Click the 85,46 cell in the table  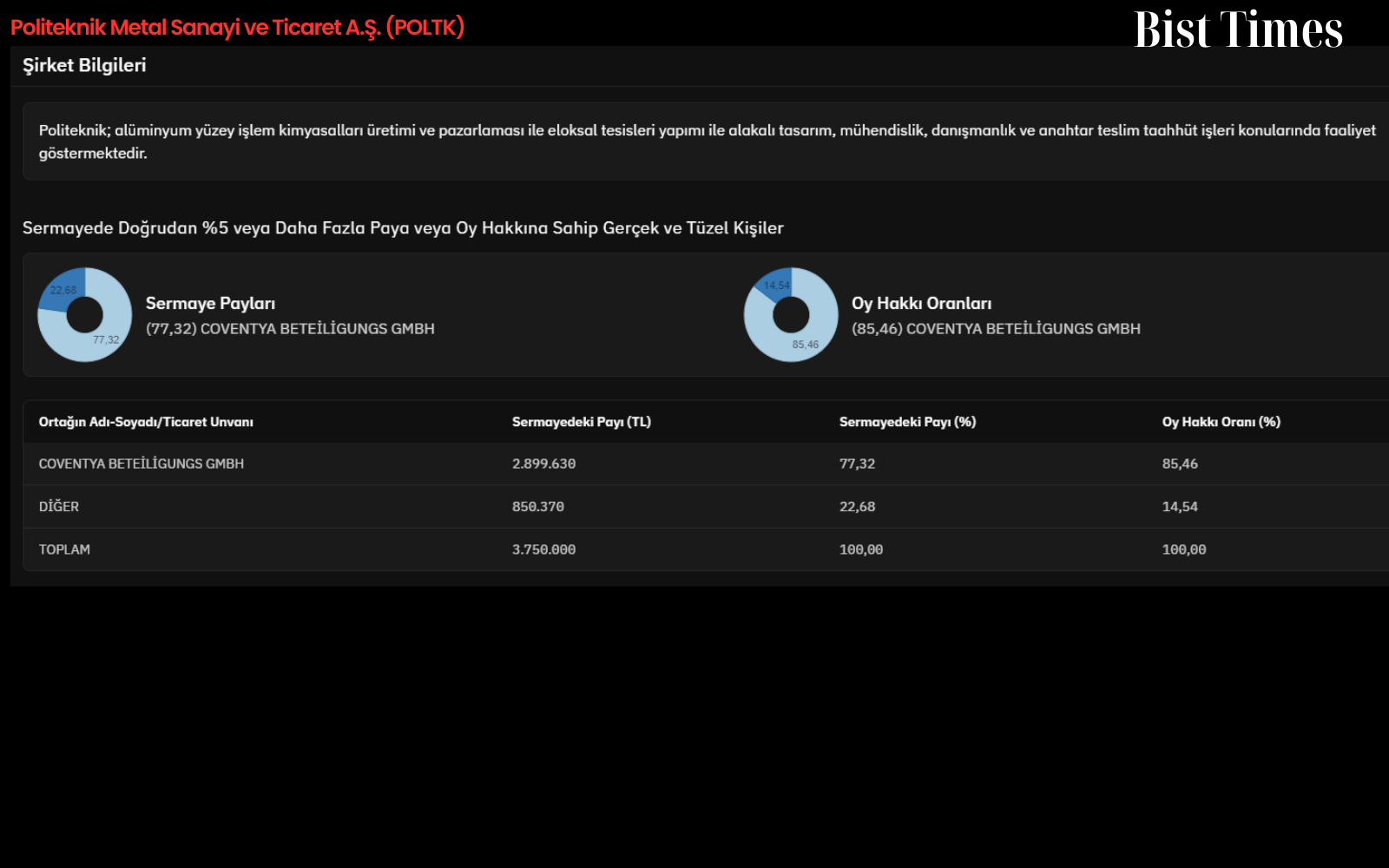pyautogui.click(x=1180, y=464)
